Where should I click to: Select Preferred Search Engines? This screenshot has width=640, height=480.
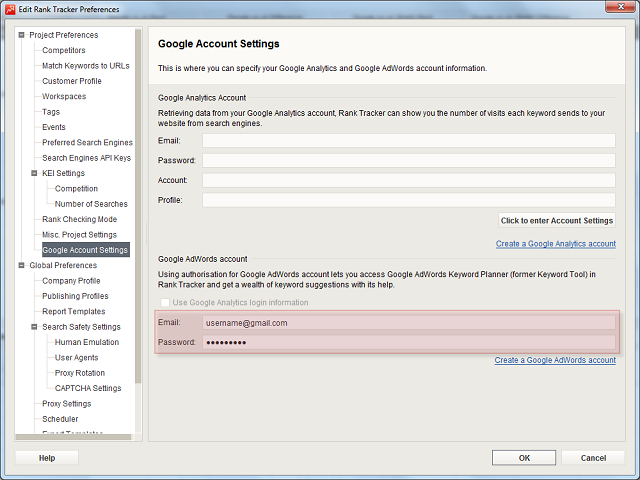coord(87,142)
